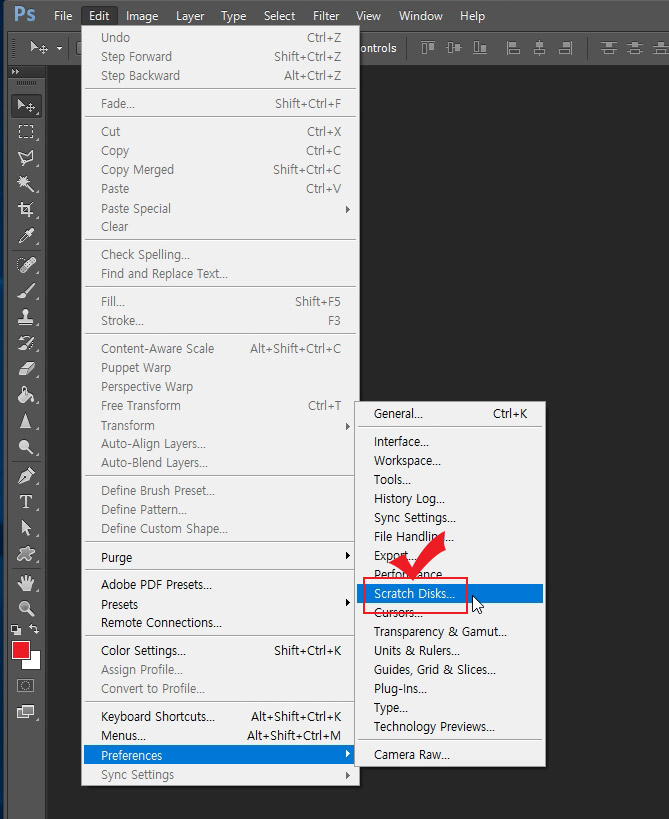Expand the Preferences submenu
Image resolution: width=669 pixels, height=819 pixels.
pos(348,754)
